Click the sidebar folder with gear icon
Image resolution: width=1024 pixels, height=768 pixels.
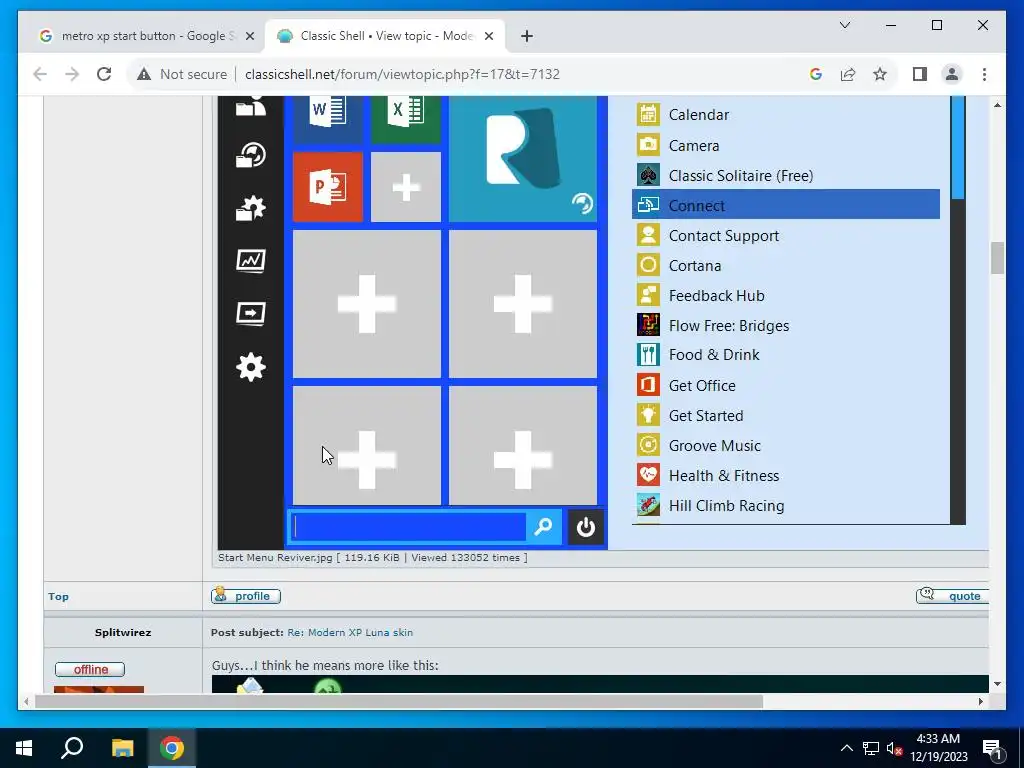point(251,208)
